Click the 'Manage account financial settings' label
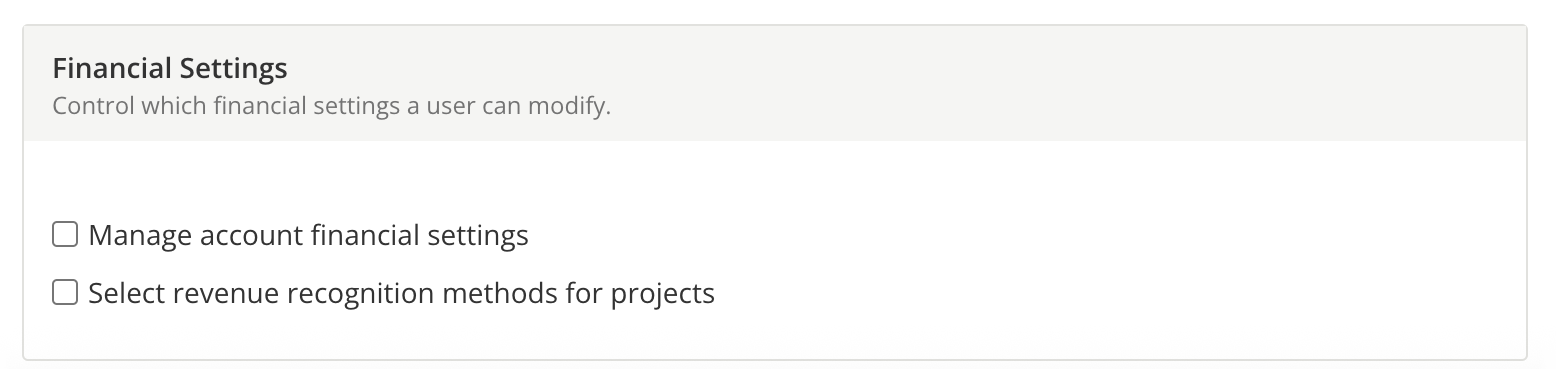Screen dimensions: 1556x390 tap(308, 236)
